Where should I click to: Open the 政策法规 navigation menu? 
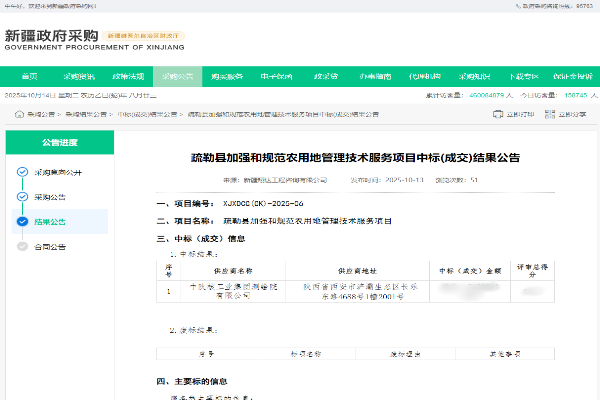click(128, 77)
